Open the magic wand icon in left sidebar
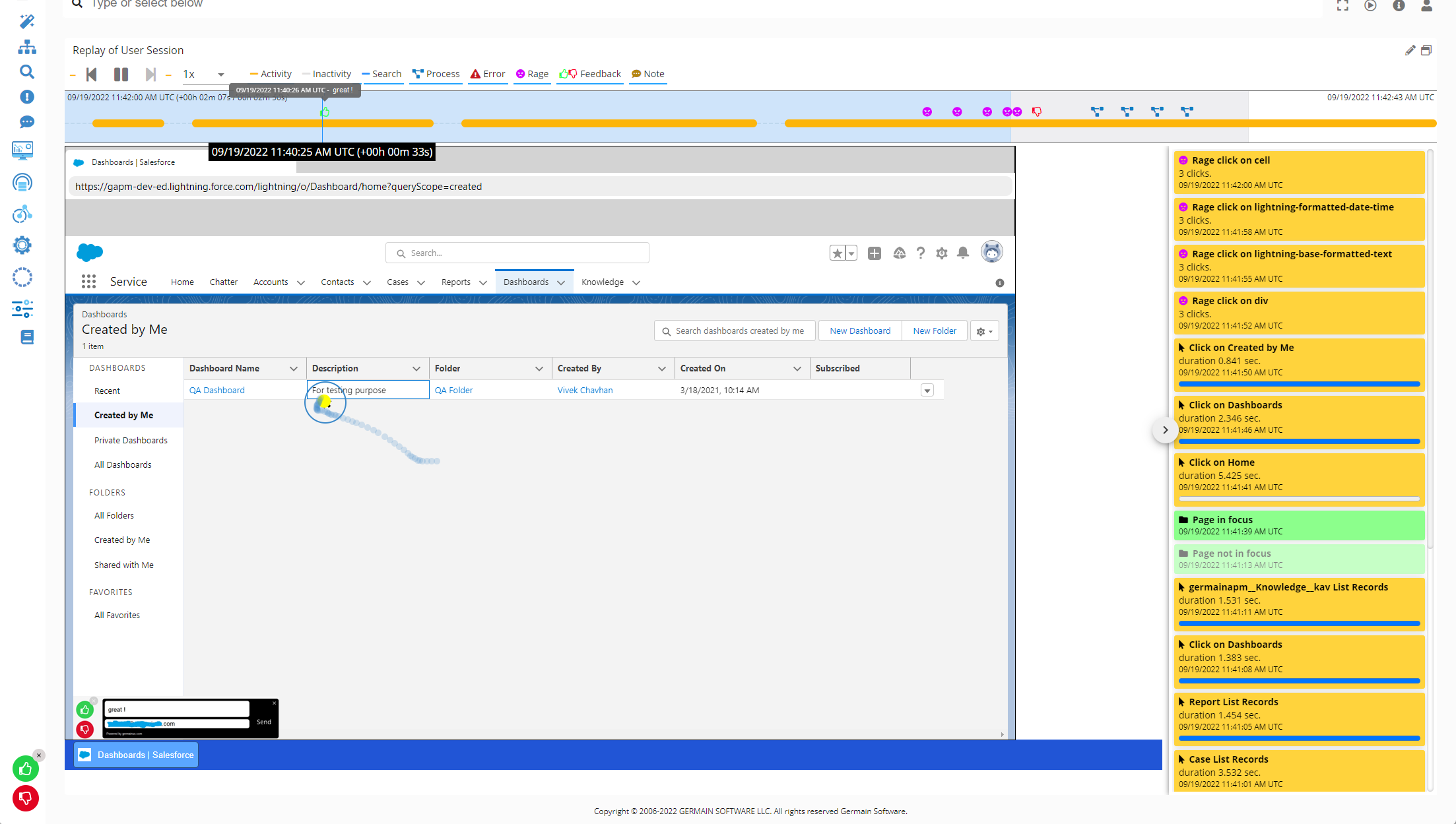The image size is (1456, 824). coord(26,22)
